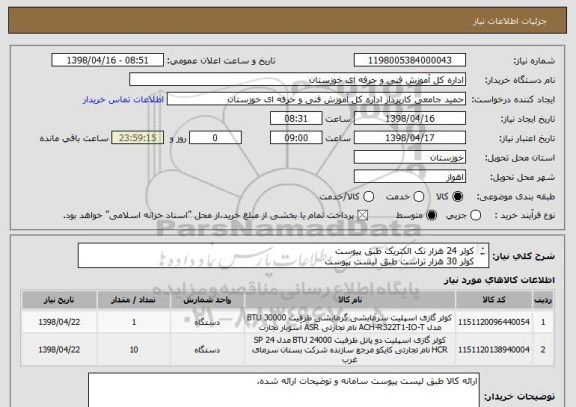Click the buyer organization name field
Viewport: 576px width, 407px height.
[298, 80]
